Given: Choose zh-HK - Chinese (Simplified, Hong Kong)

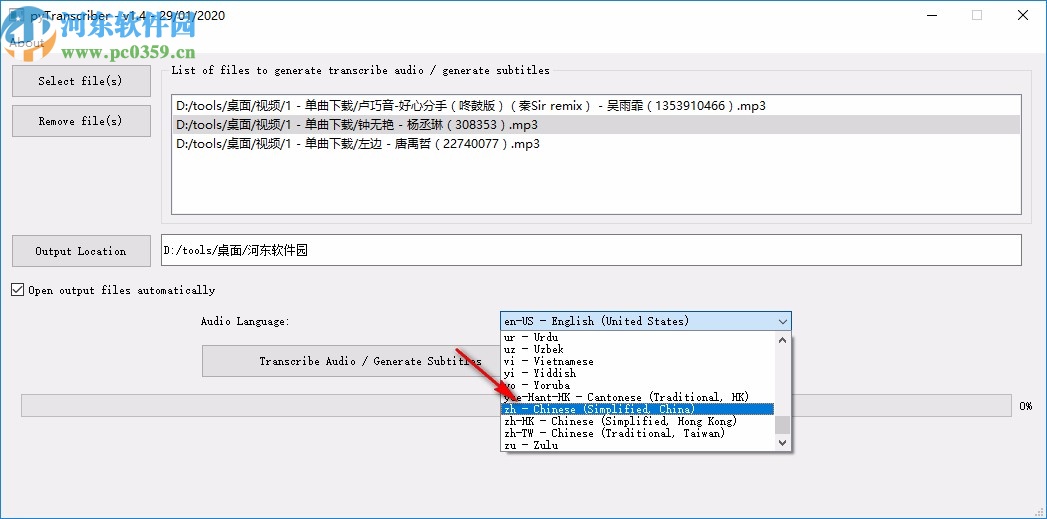Looking at the screenshot, I should 638,421.
